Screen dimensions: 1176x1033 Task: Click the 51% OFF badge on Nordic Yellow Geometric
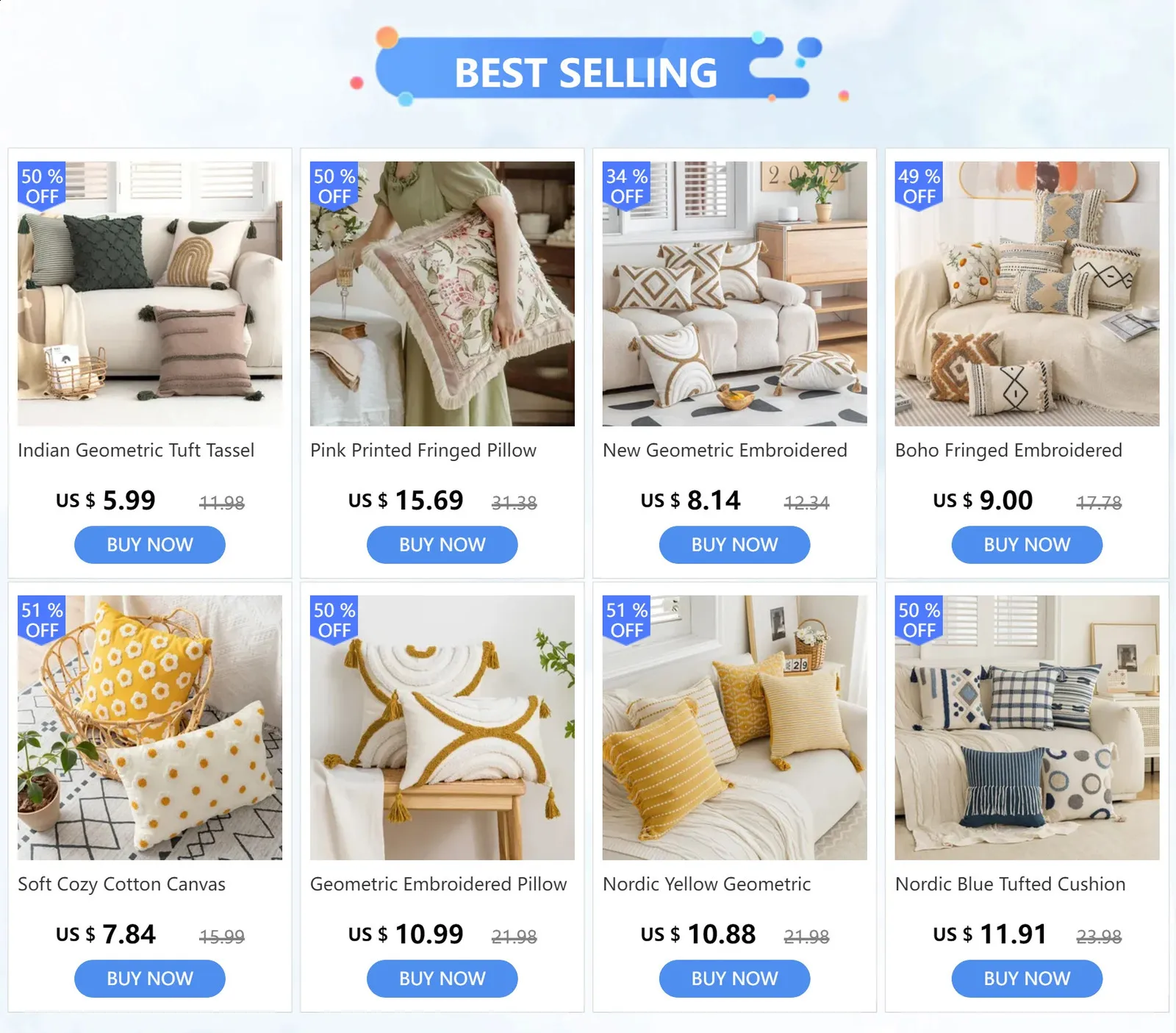click(x=627, y=620)
